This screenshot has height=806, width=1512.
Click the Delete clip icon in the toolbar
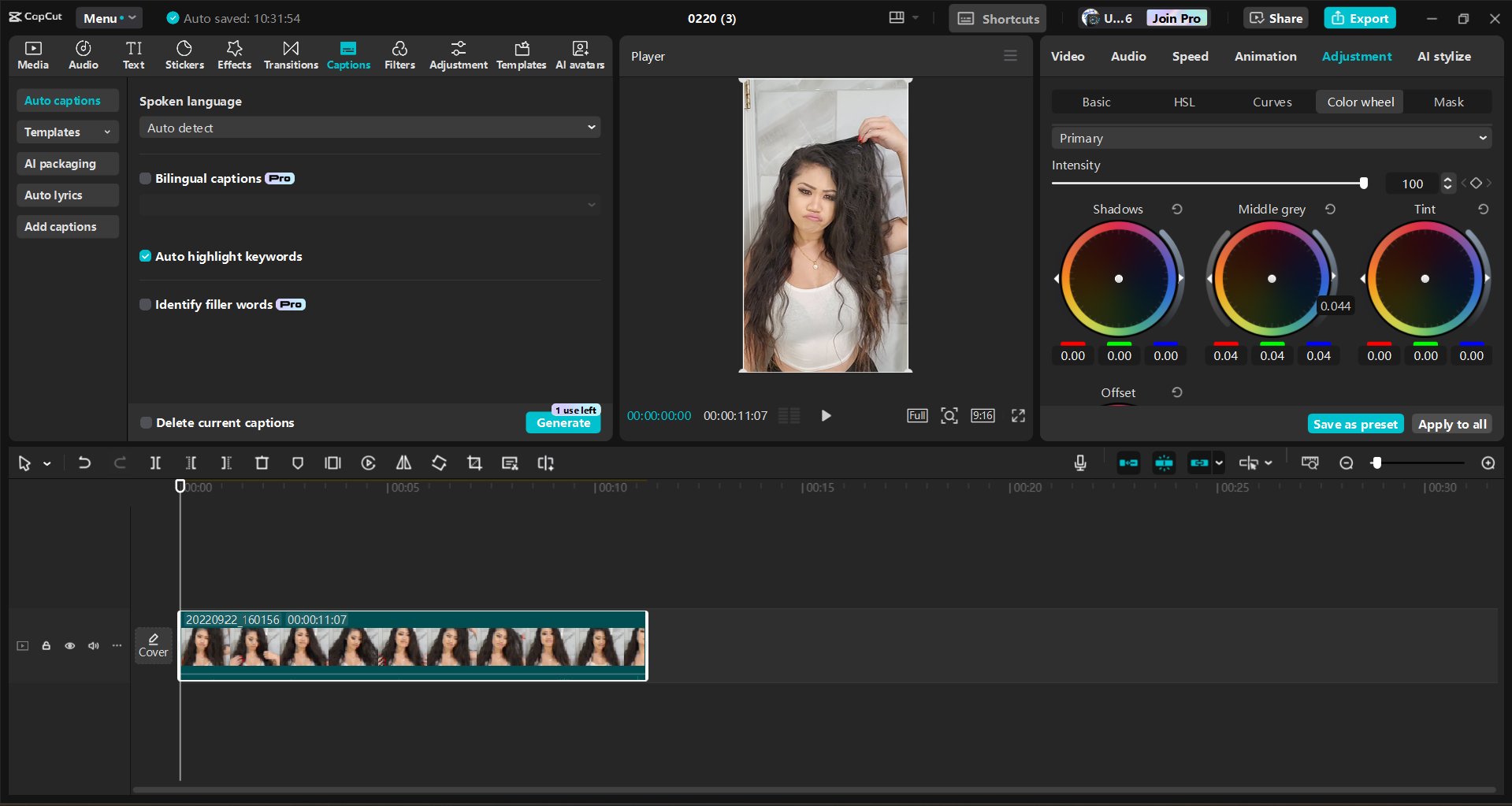[262, 463]
